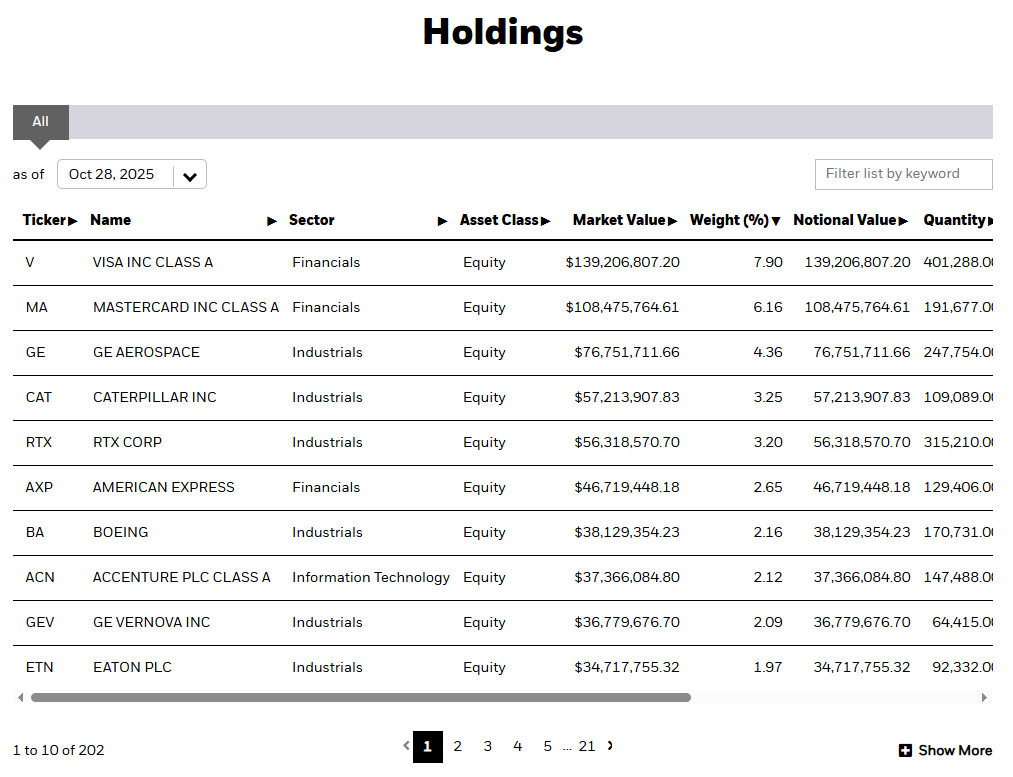Go to page 4 of holdings
The width and height of the screenshot is (1013, 777).
coord(517,747)
